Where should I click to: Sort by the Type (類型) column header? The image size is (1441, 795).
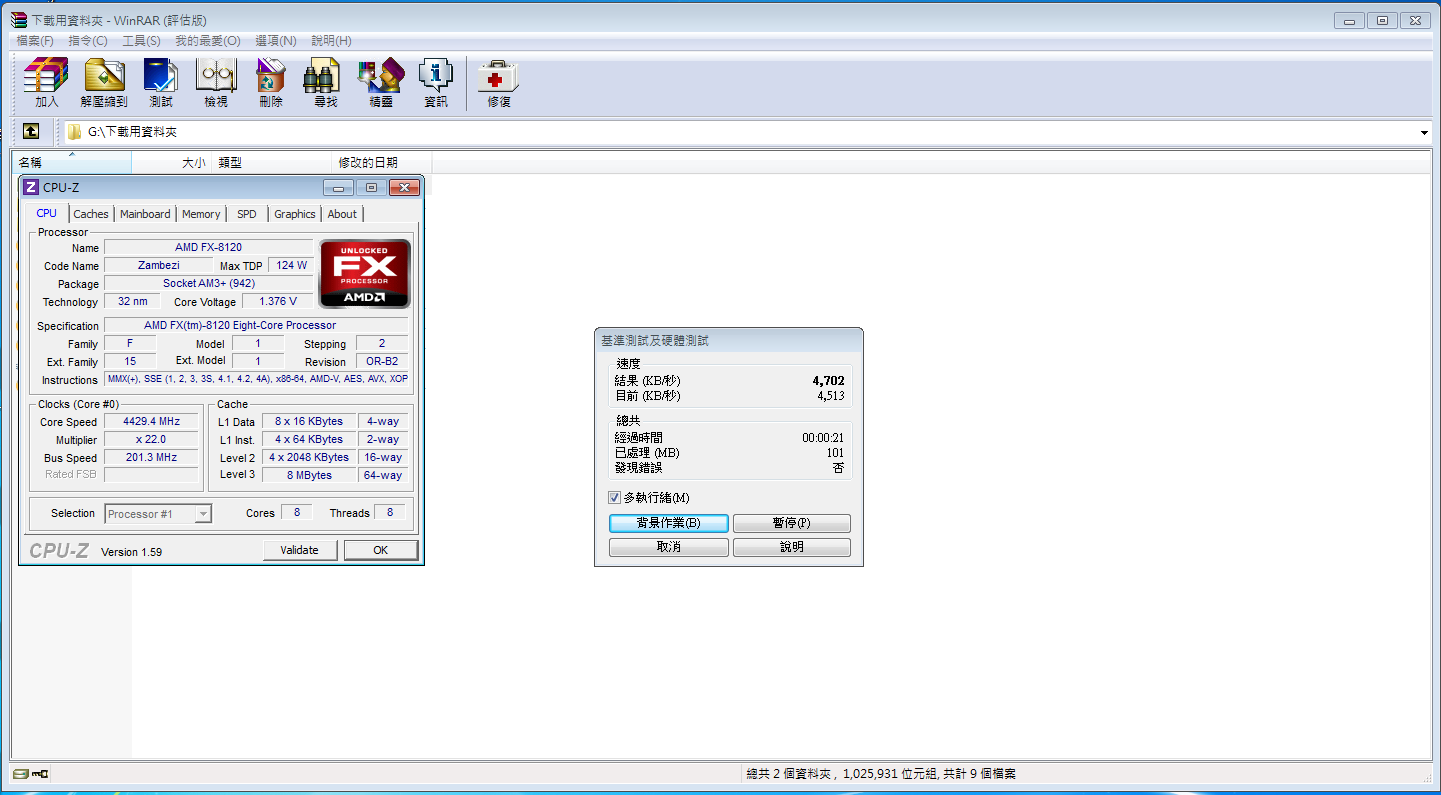[x=271, y=162]
